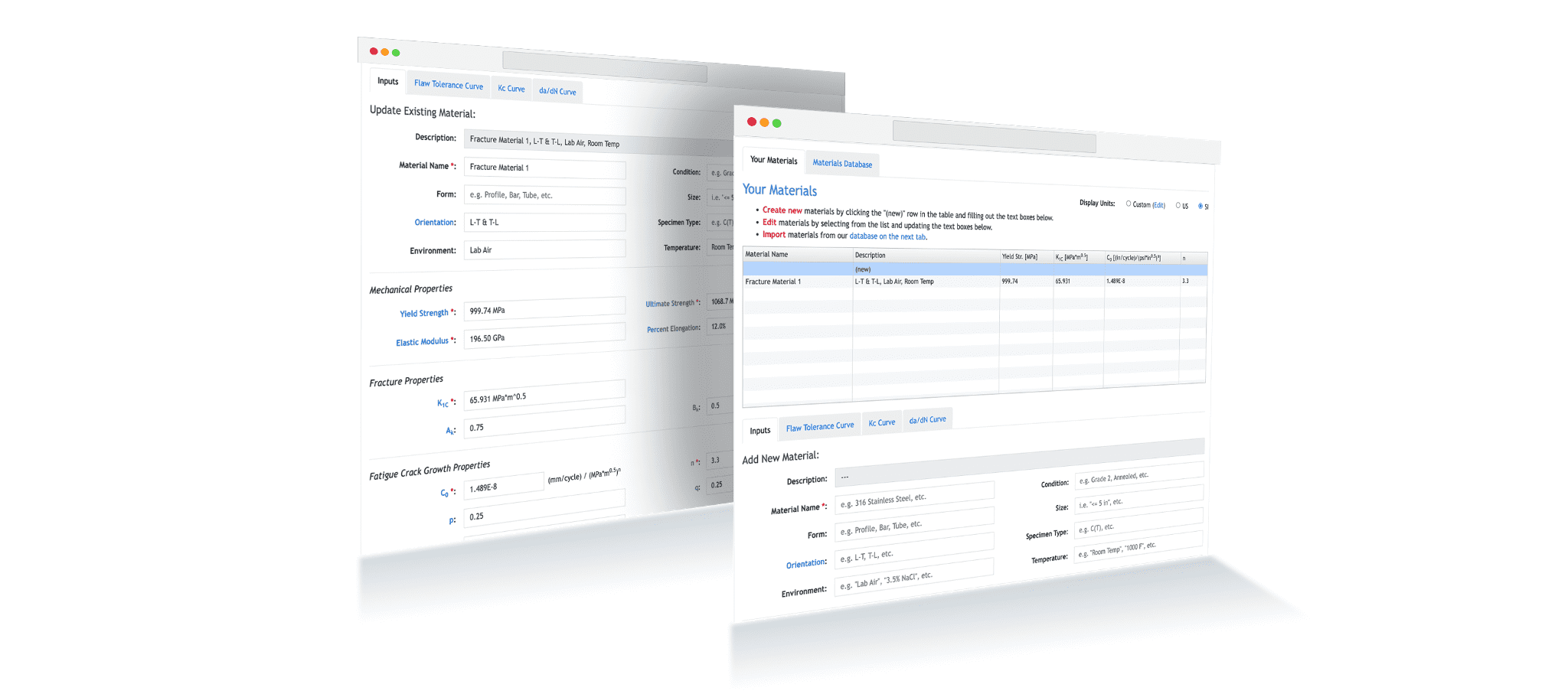
Task: Click Orientation field showing L-T & T-L
Action: tap(544, 222)
